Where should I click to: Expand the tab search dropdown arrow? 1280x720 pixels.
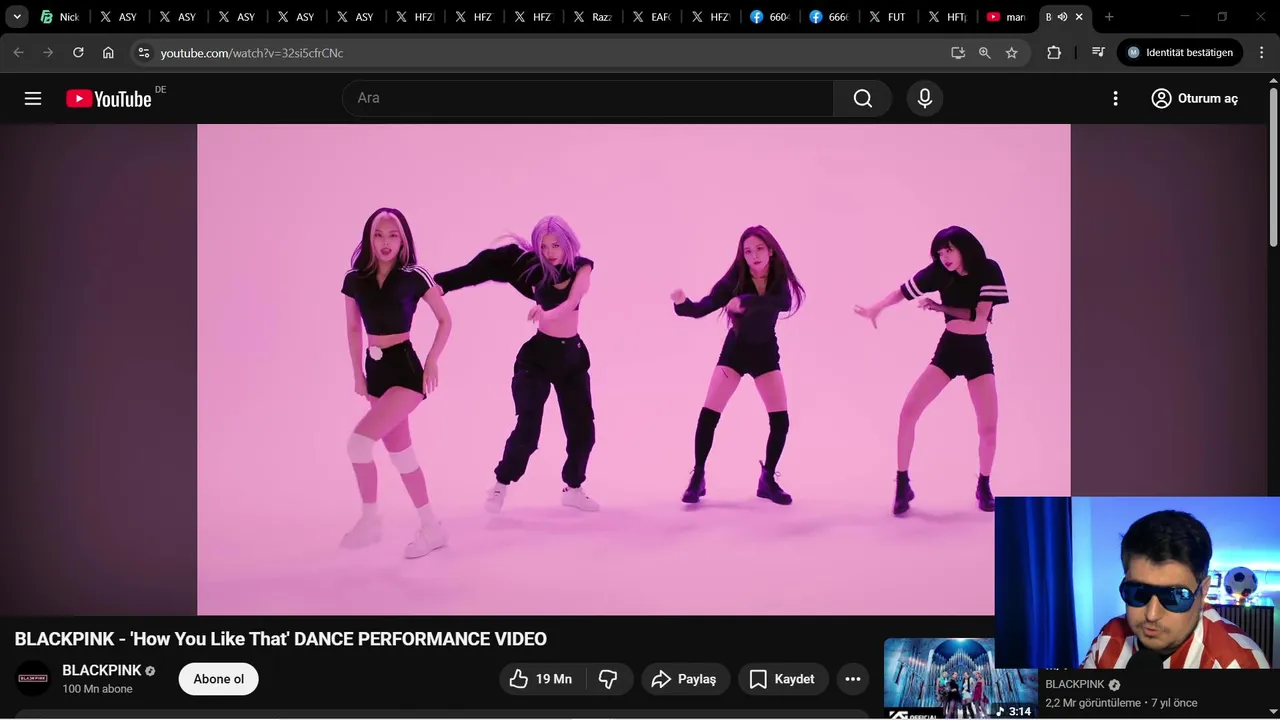[17, 17]
